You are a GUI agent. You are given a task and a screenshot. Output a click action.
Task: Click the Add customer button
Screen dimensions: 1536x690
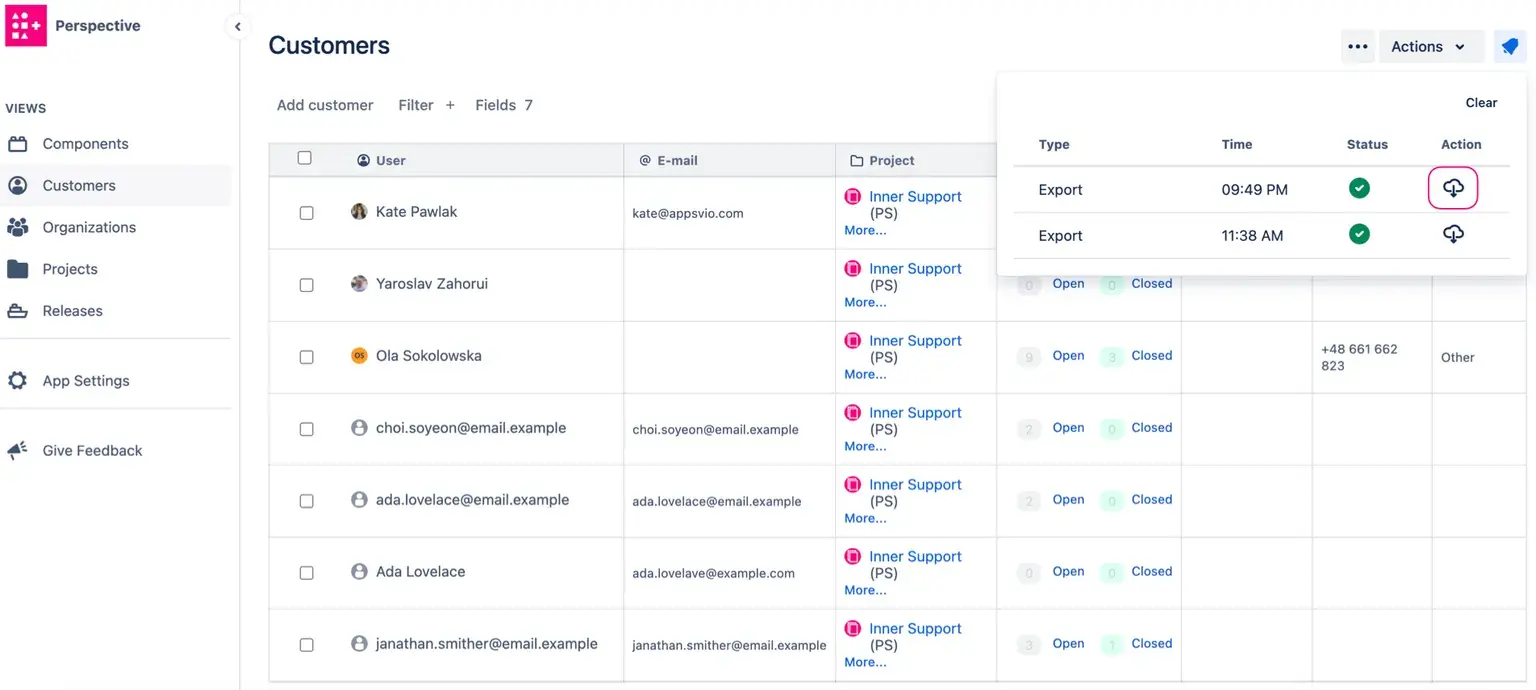point(325,105)
